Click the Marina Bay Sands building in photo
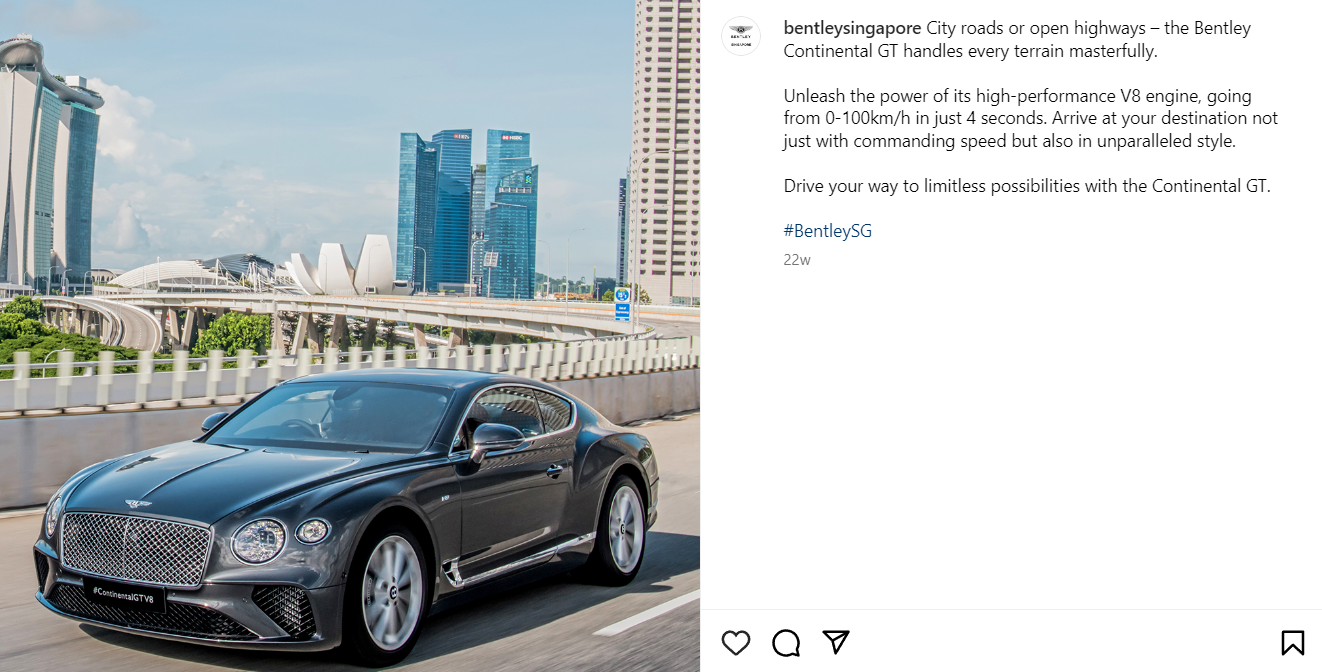The width and height of the screenshot is (1322, 672). pos(48,160)
